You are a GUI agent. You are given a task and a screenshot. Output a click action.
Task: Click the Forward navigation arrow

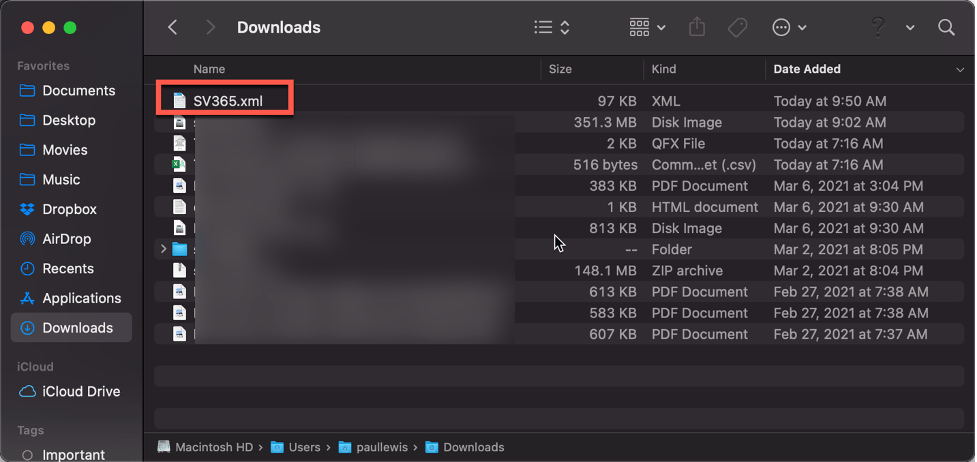[211, 28]
